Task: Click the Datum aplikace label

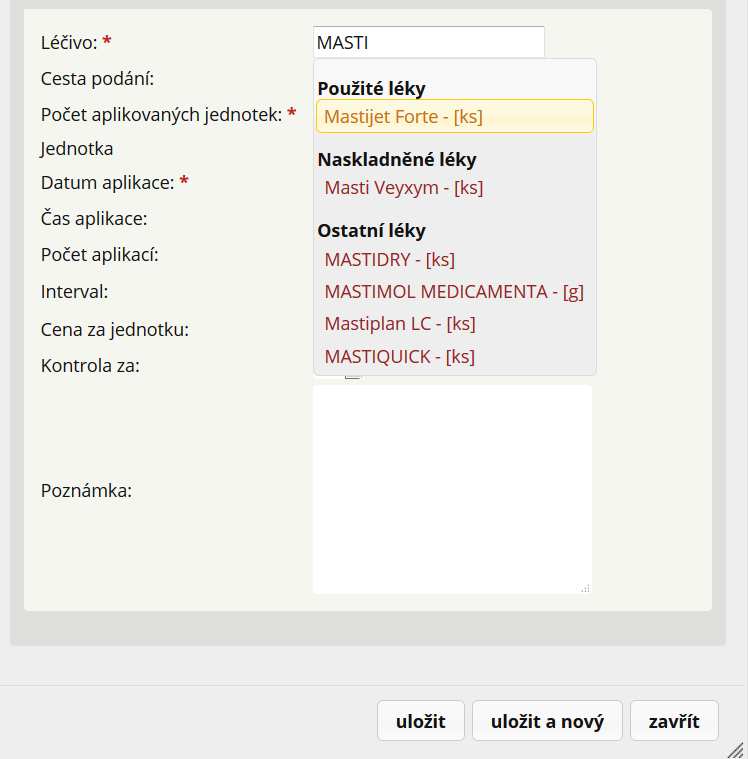Action: click(107, 183)
